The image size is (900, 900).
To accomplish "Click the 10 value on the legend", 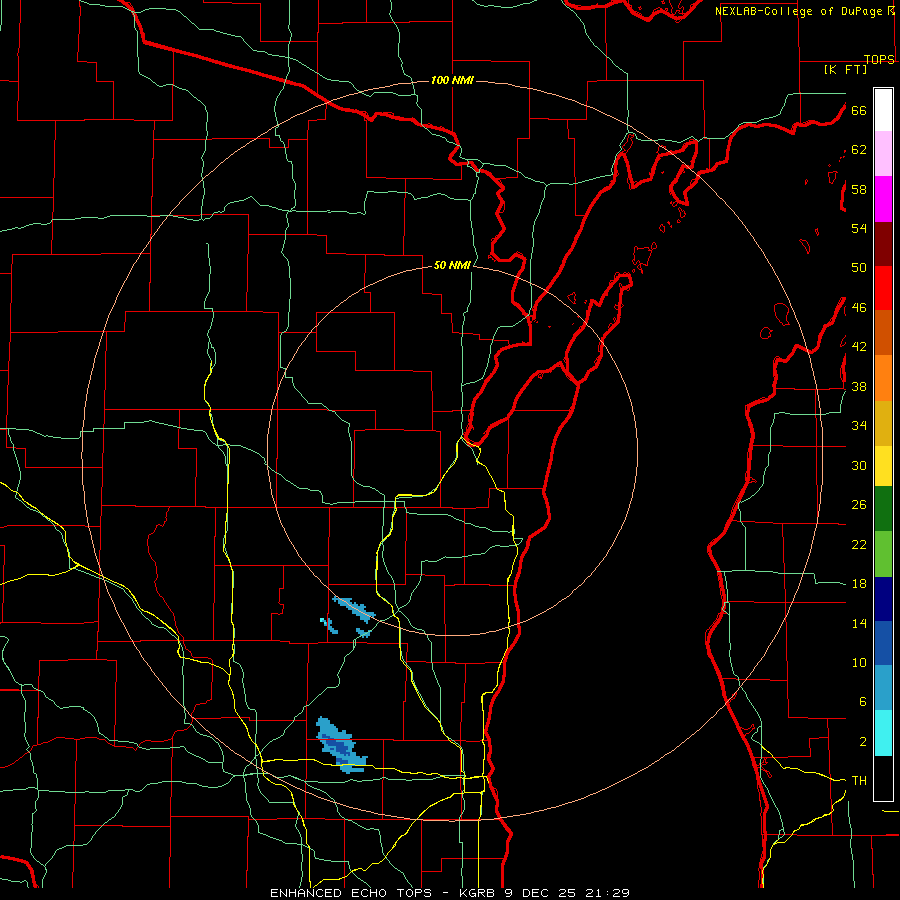I will (859, 663).
